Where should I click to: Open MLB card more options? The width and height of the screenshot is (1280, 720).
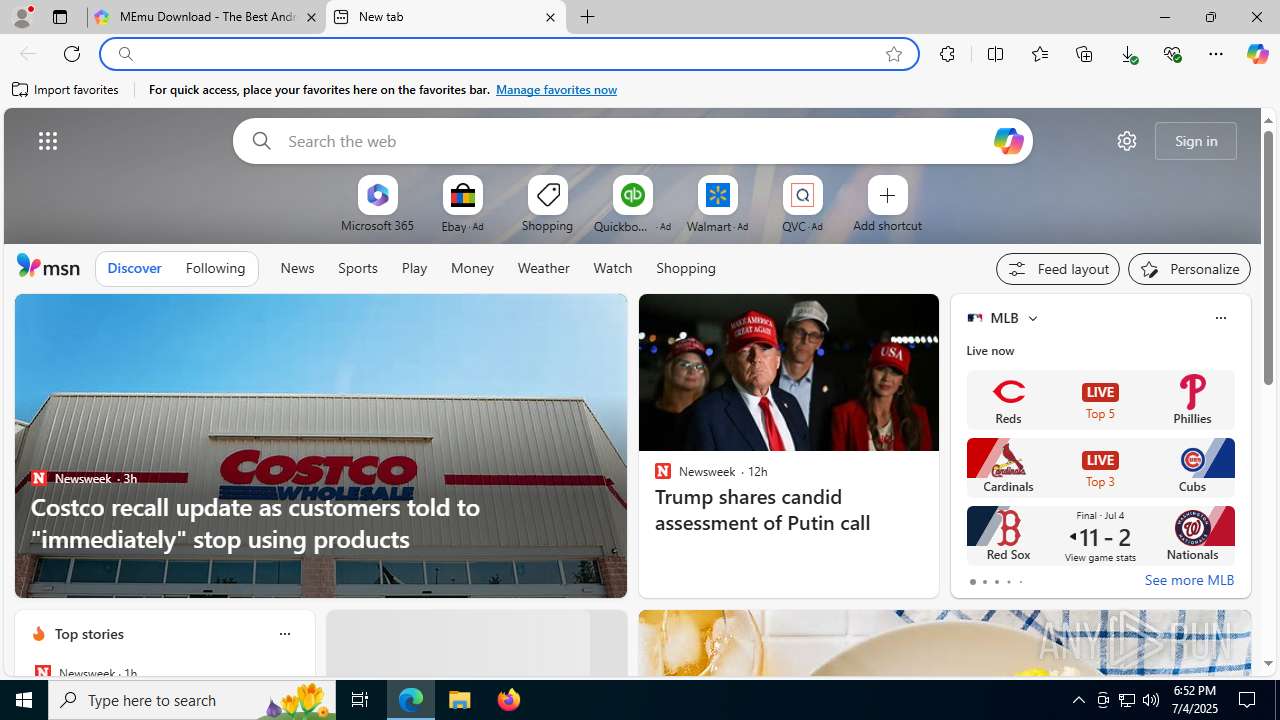(x=1220, y=318)
